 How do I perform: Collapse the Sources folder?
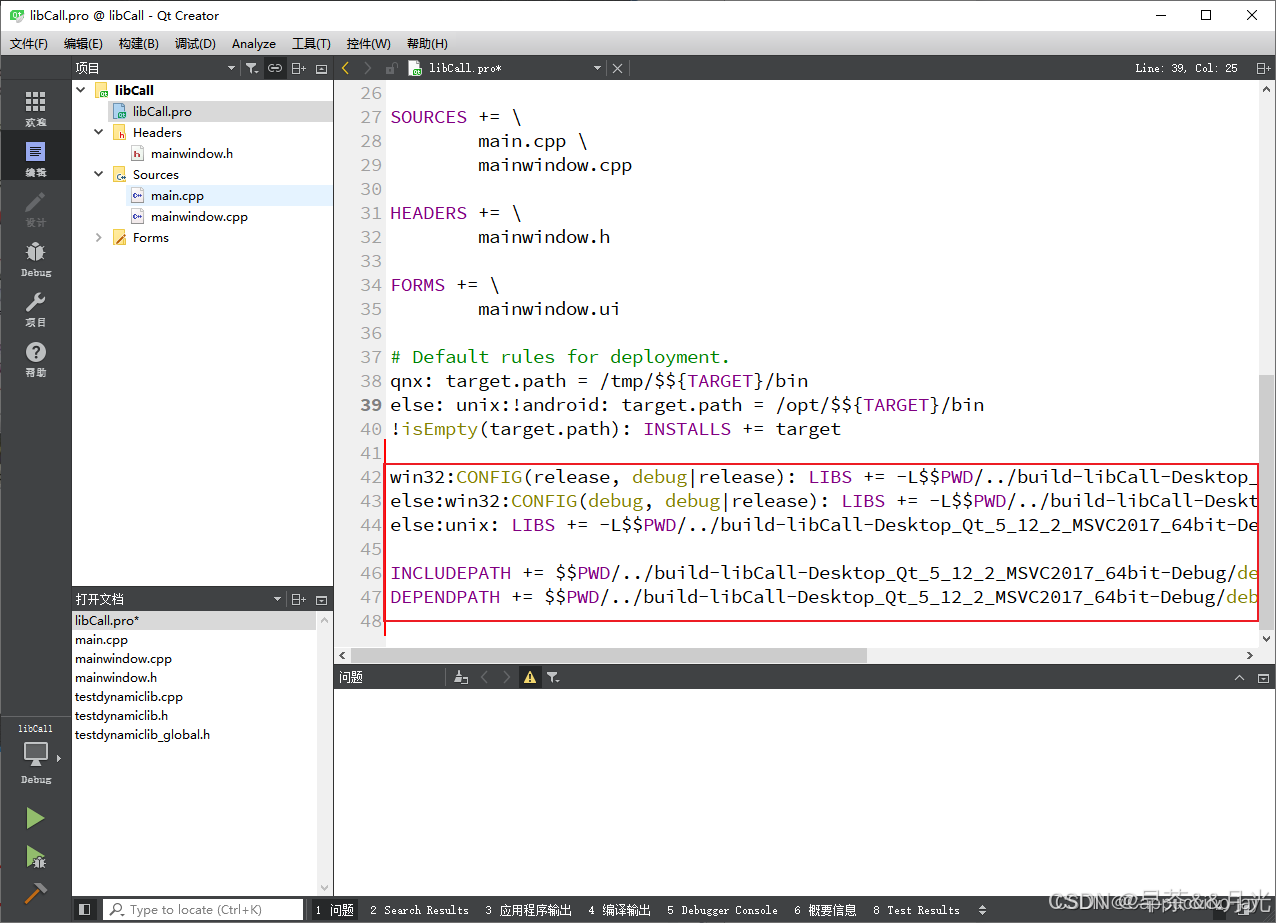[98, 174]
